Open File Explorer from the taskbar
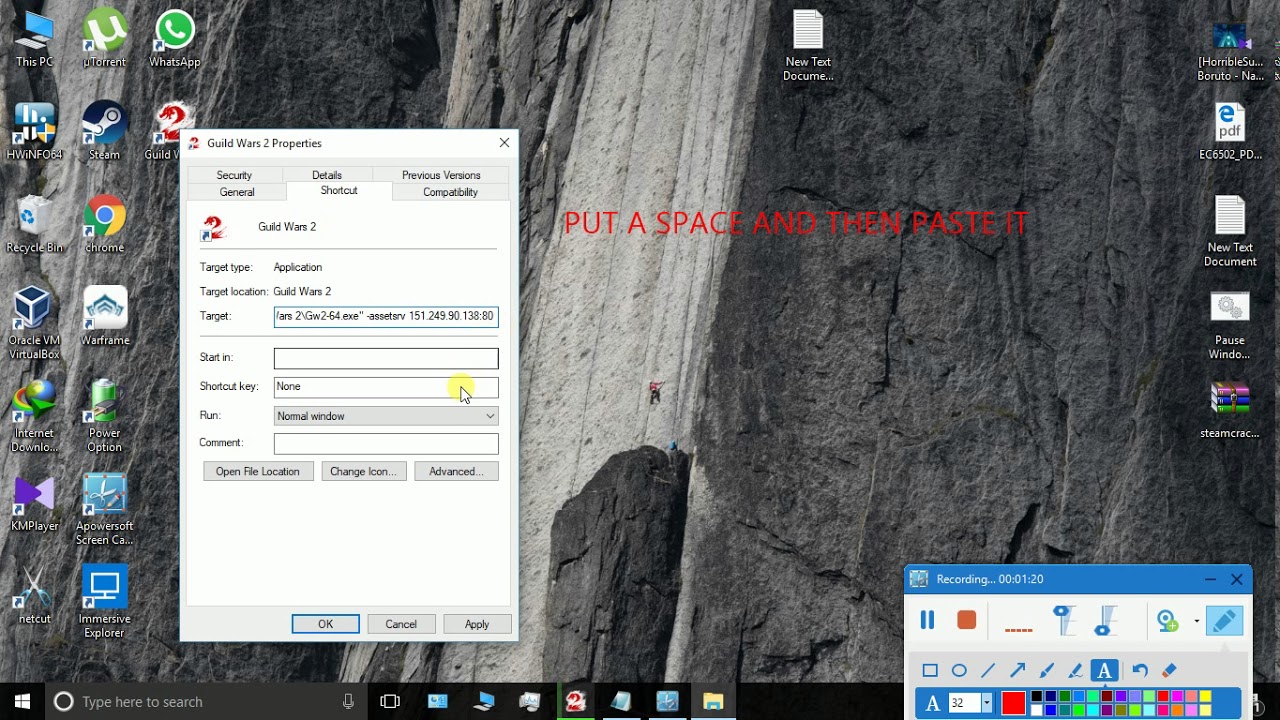Image resolution: width=1280 pixels, height=720 pixels. pyautogui.click(x=713, y=702)
